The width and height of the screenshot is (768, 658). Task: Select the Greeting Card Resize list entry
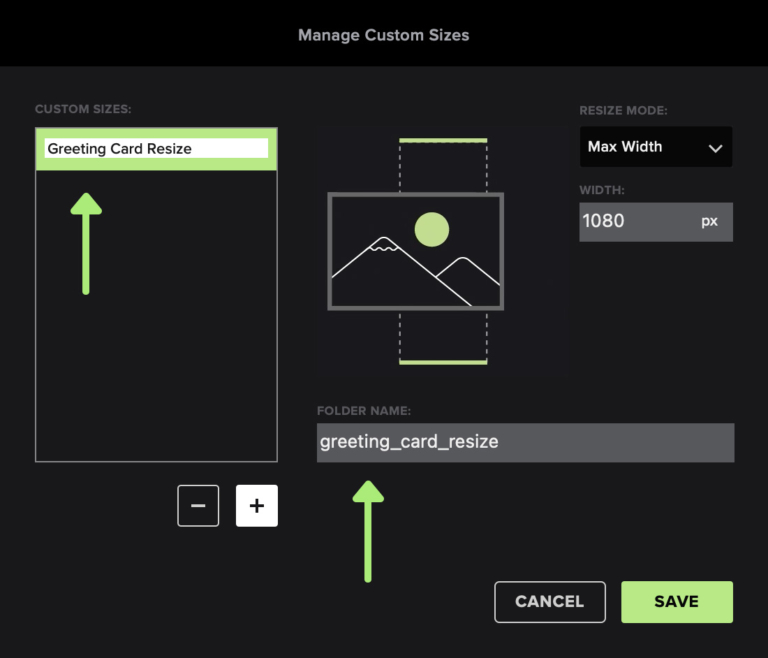tap(156, 149)
